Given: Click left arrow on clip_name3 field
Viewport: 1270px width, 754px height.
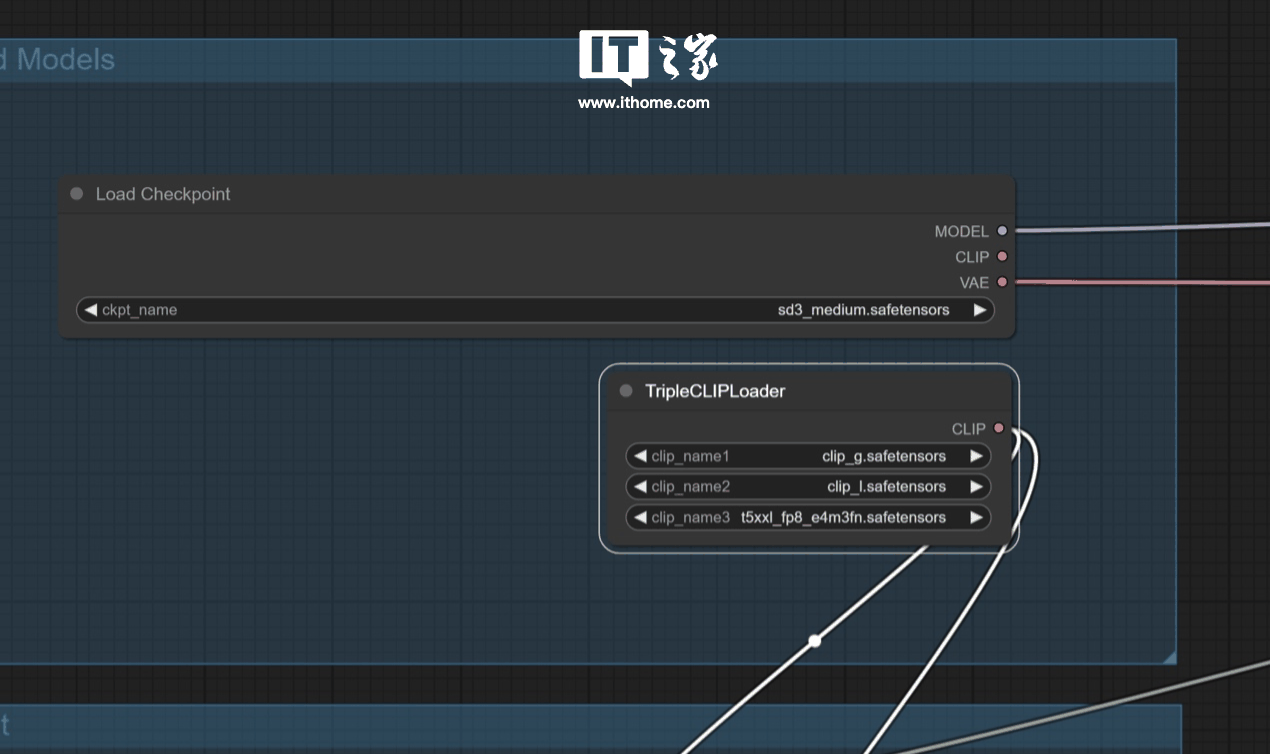Looking at the screenshot, I should [x=640, y=518].
